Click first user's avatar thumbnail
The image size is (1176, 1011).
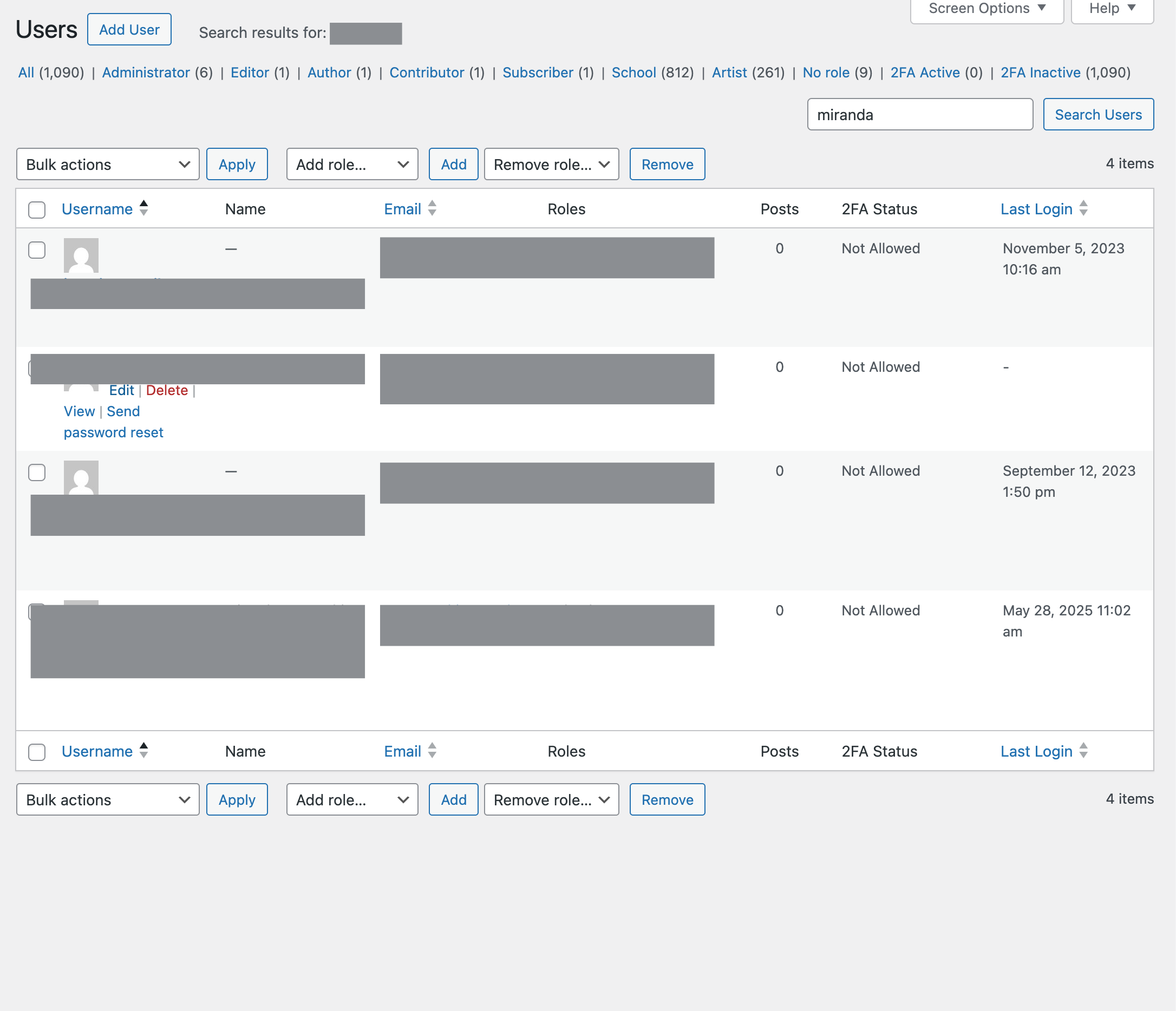pos(81,256)
